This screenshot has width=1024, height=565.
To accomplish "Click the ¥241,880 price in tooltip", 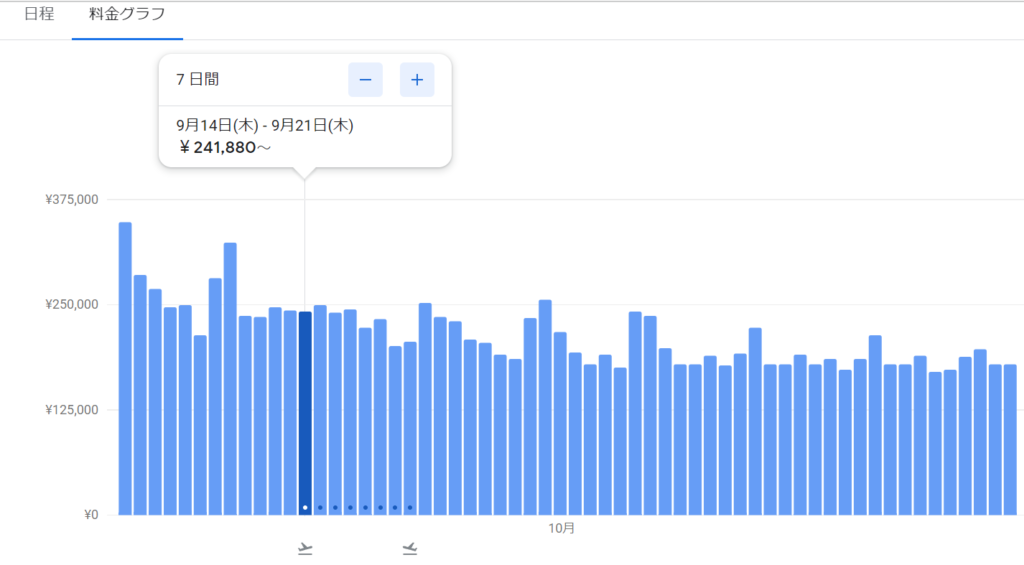I will [225, 147].
